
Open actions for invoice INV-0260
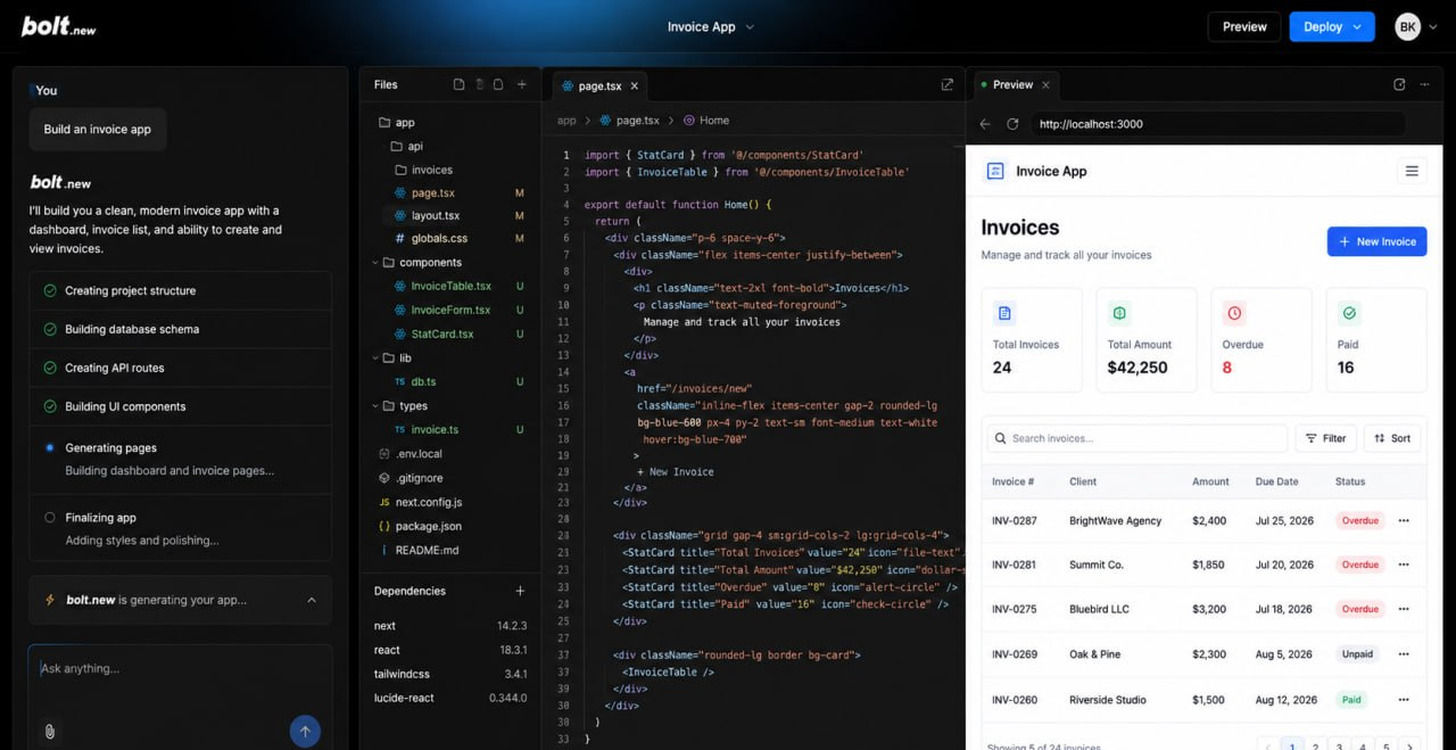[x=1404, y=700]
